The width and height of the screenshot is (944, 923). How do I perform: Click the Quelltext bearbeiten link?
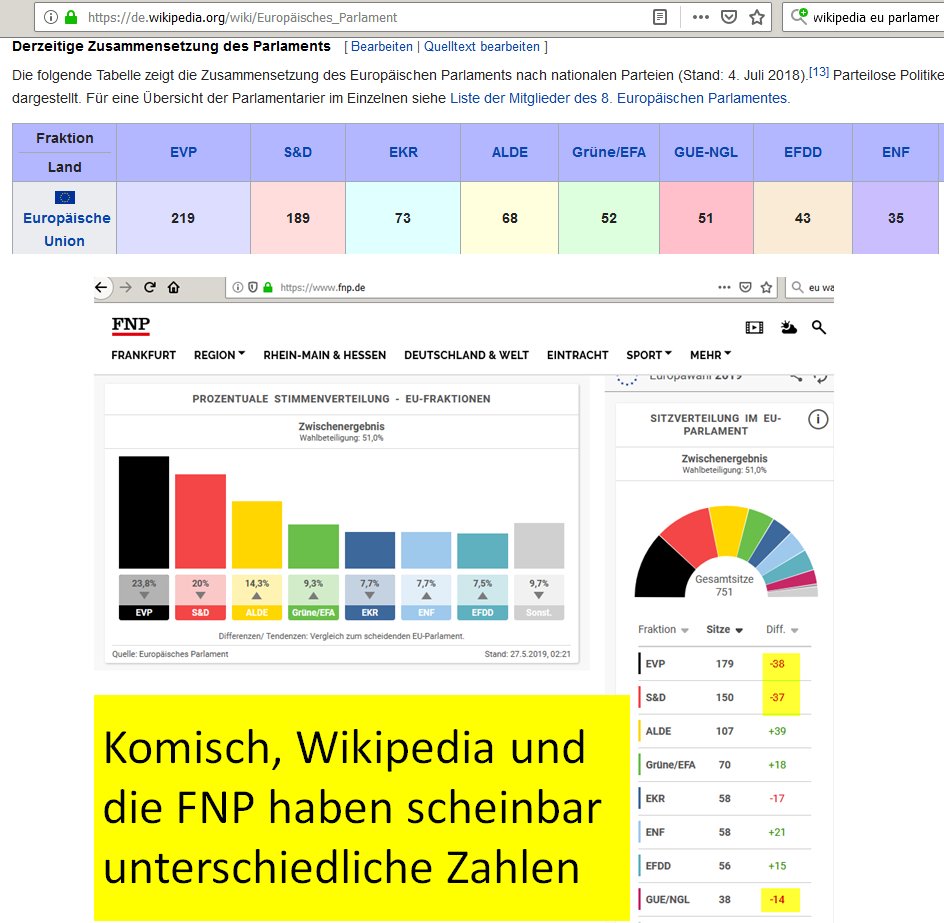tap(482, 46)
